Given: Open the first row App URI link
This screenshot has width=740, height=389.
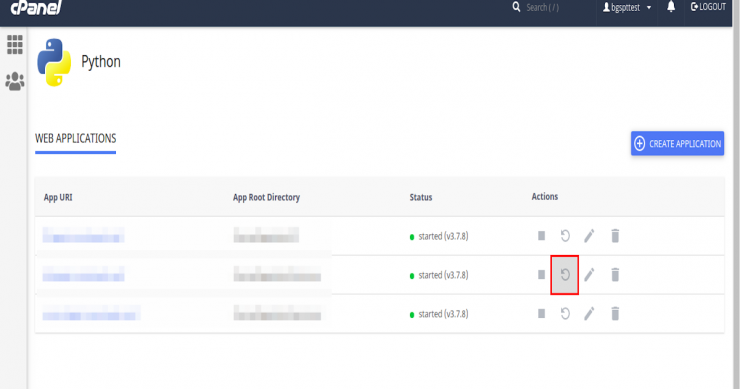Looking at the screenshot, I should [84, 235].
